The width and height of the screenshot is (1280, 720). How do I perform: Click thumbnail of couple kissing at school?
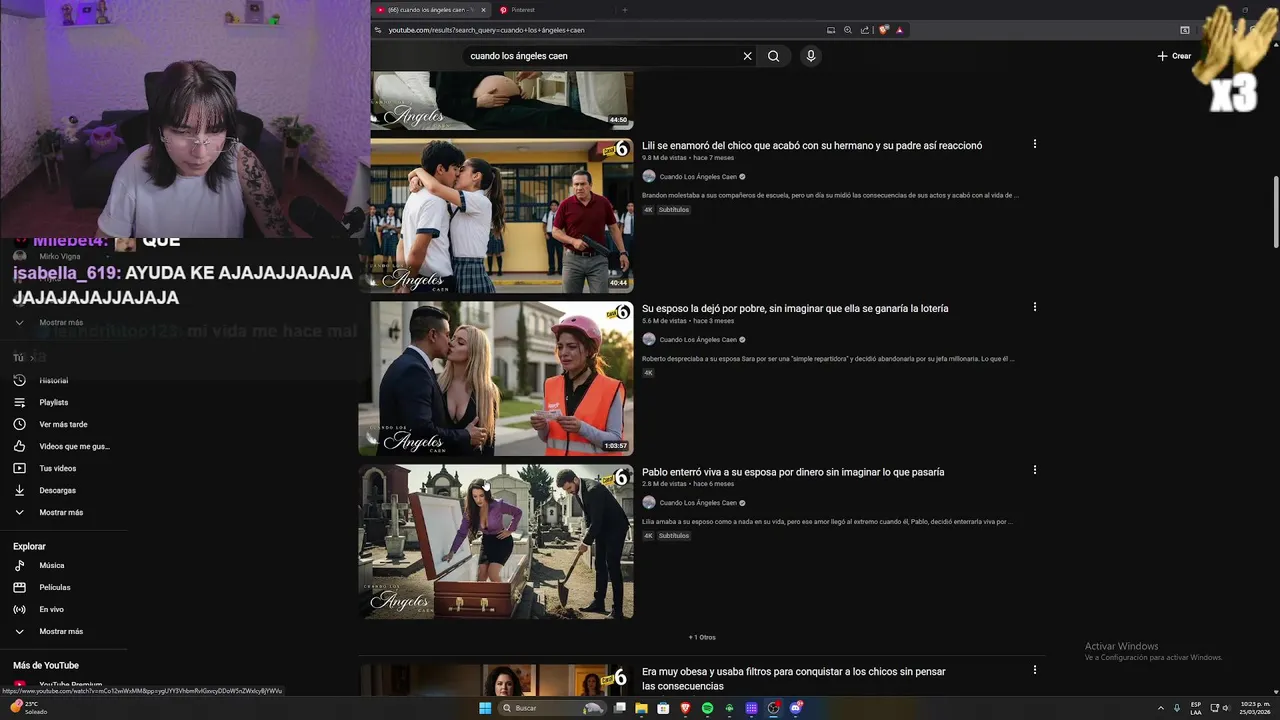click(x=502, y=215)
